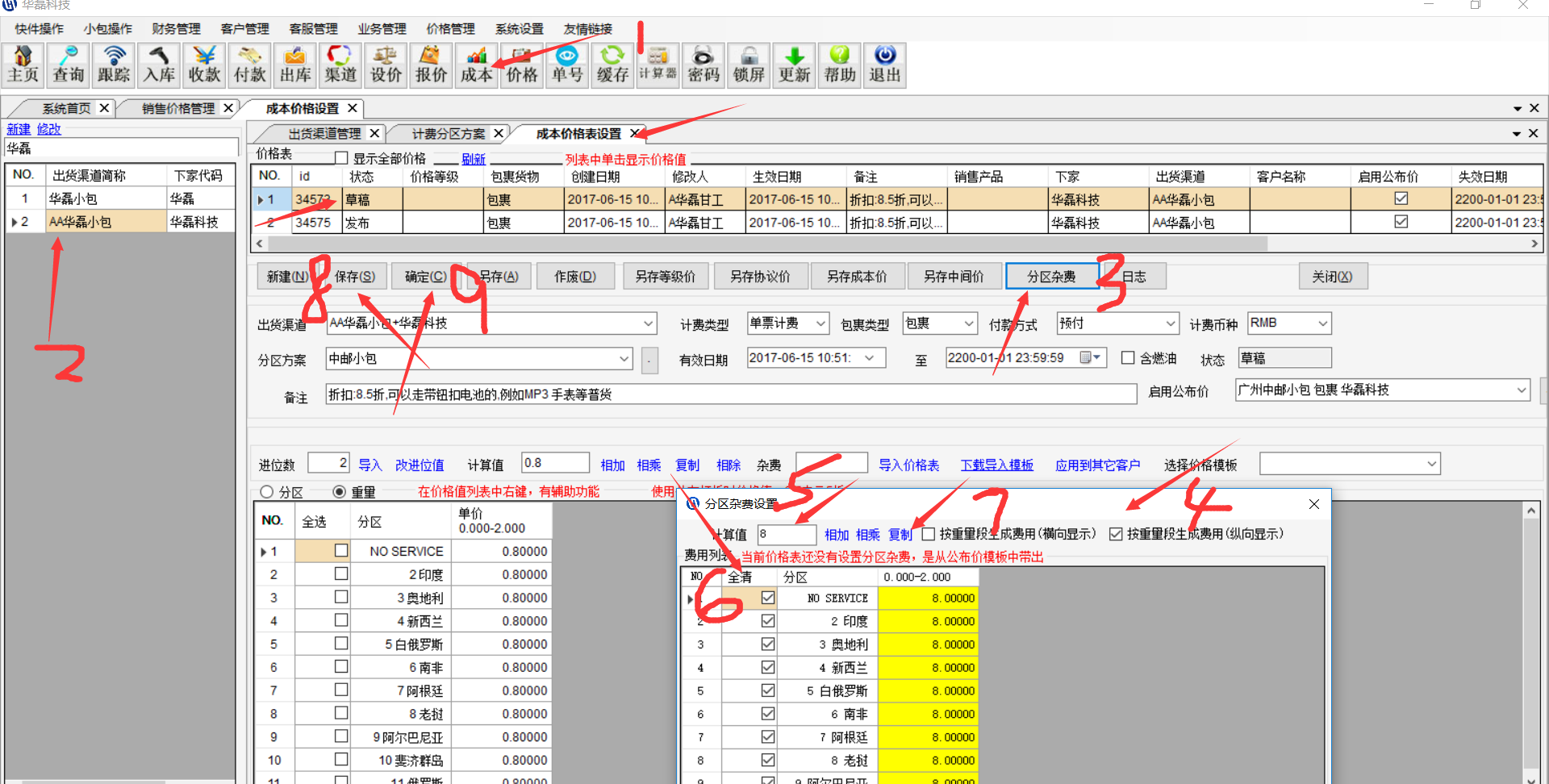Click the 锁屏 lock screen icon
Image resolution: width=1549 pixels, height=784 pixels.
click(x=749, y=65)
